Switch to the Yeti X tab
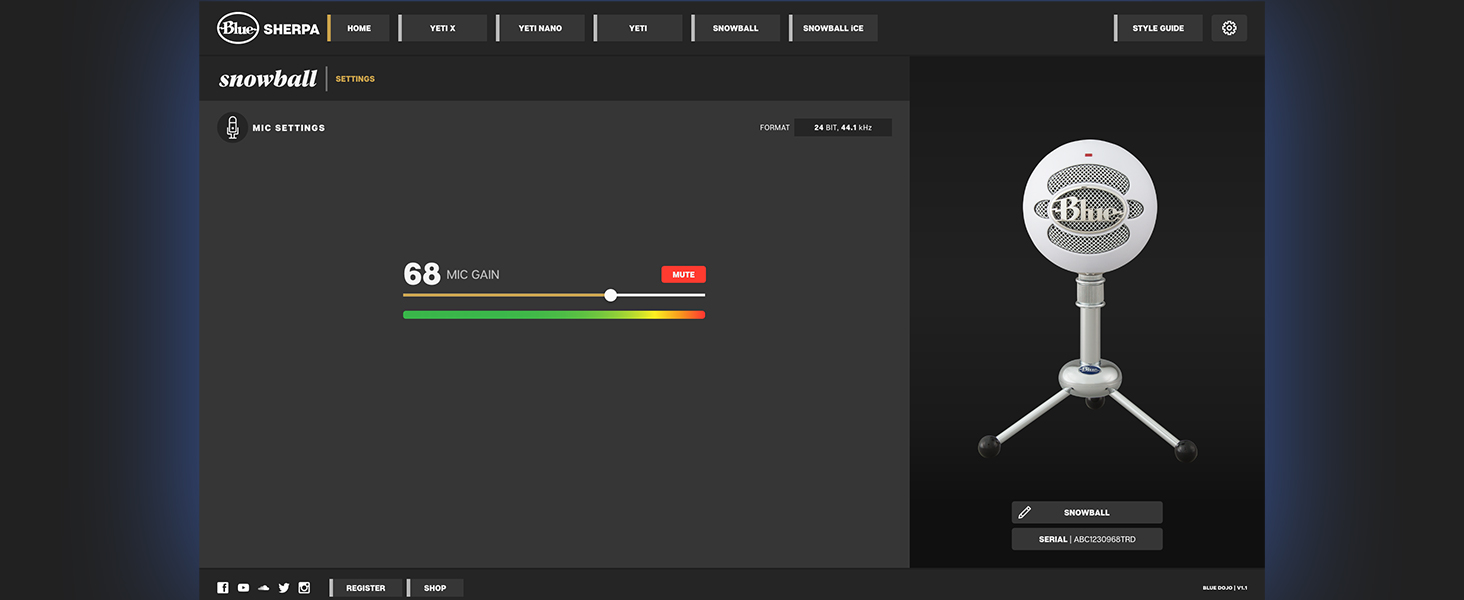1464x600 pixels. coord(443,28)
